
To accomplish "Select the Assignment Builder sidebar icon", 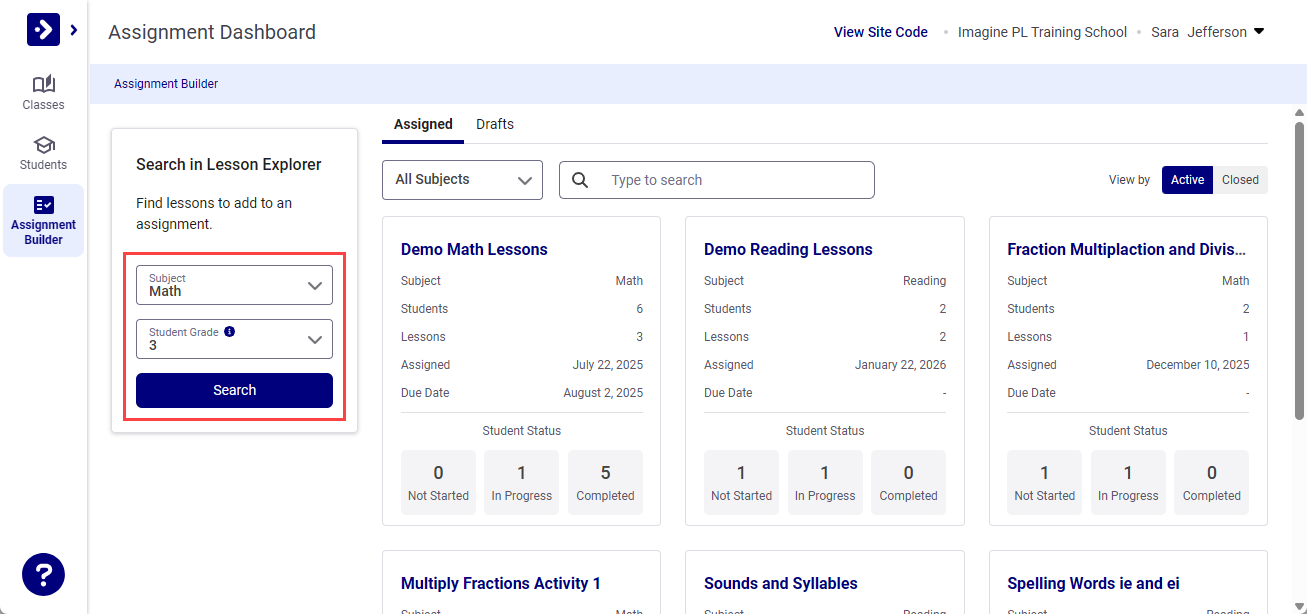I will (43, 205).
